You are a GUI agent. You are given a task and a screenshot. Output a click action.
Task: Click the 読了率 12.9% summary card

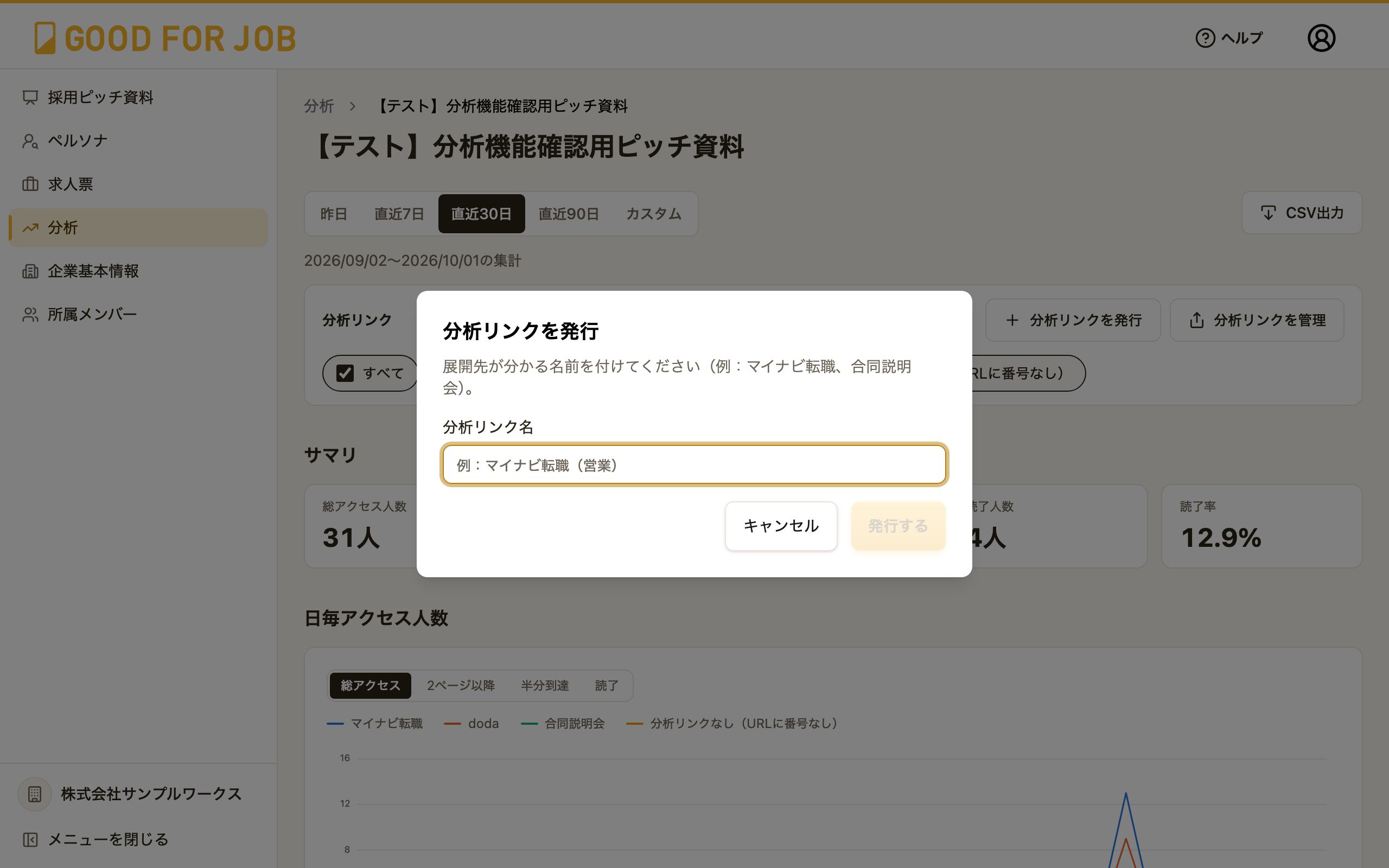(x=1261, y=526)
